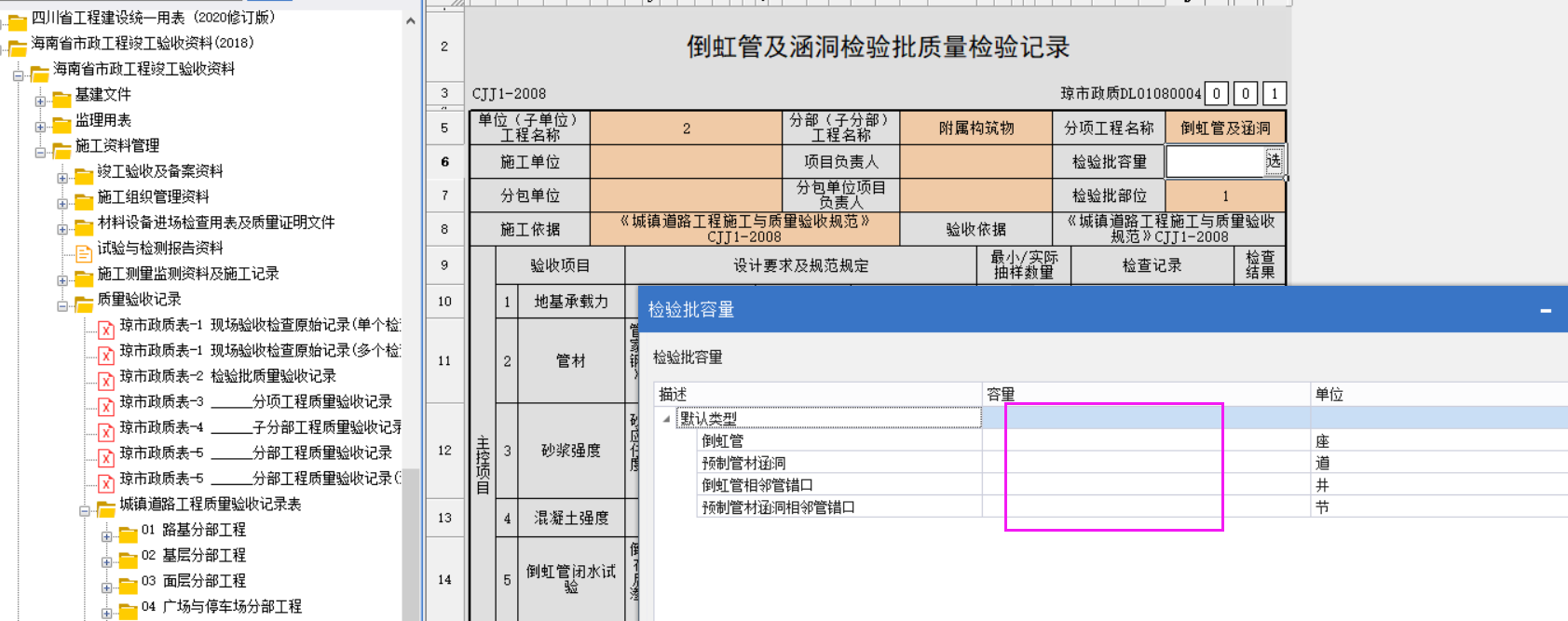Click the 施工单位 value cell
Image resolution: width=1568 pixels, height=621 pixels.
(686, 162)
